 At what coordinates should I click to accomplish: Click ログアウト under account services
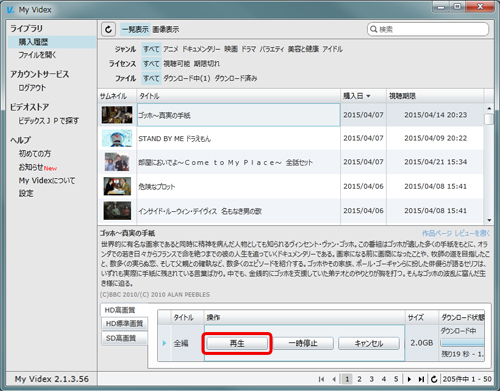click(x=32, y=88)
